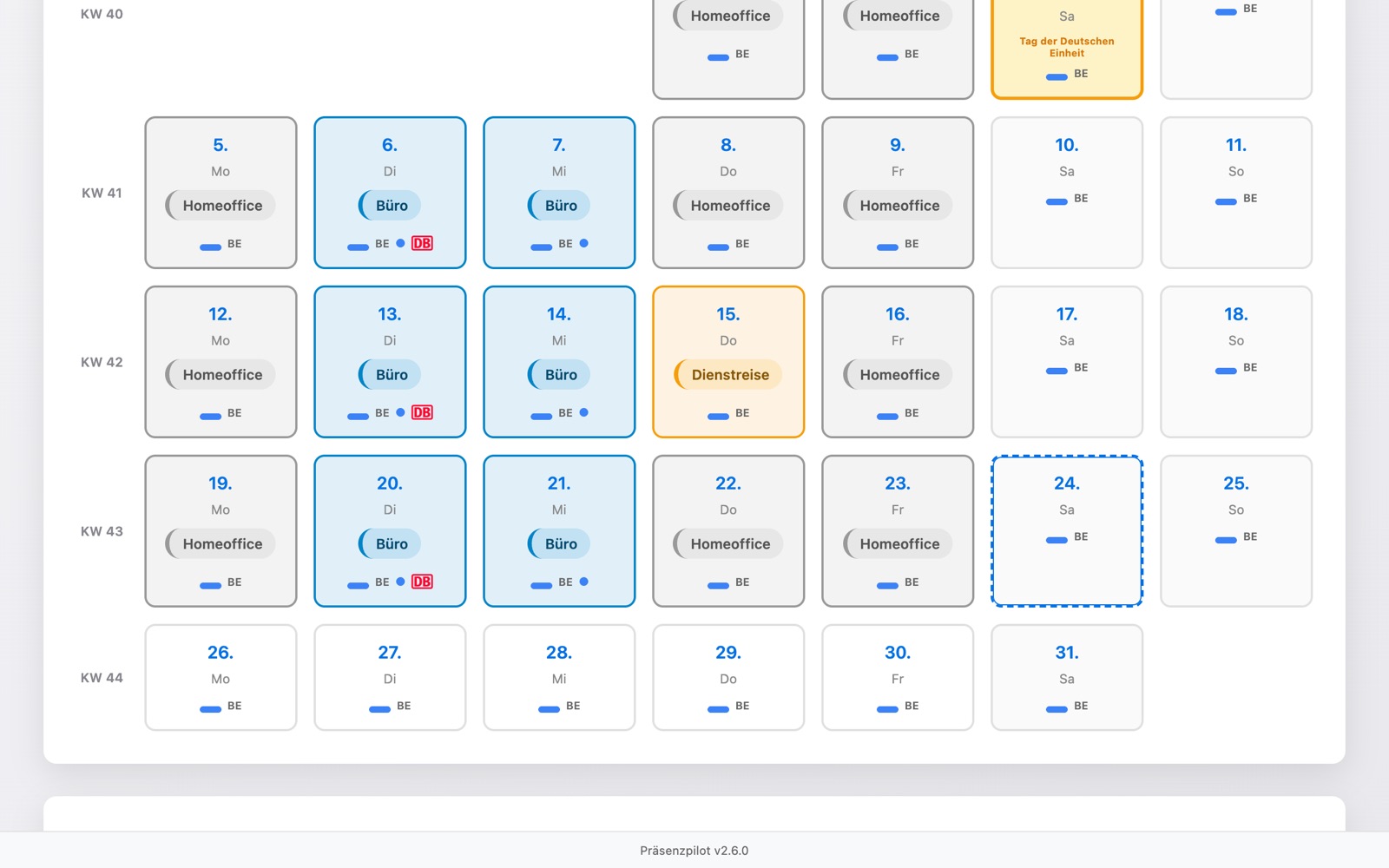Open the Saturday 31 day card
The height and width of the screenshot is (868, 1389).
click(x=1067, y=678)
